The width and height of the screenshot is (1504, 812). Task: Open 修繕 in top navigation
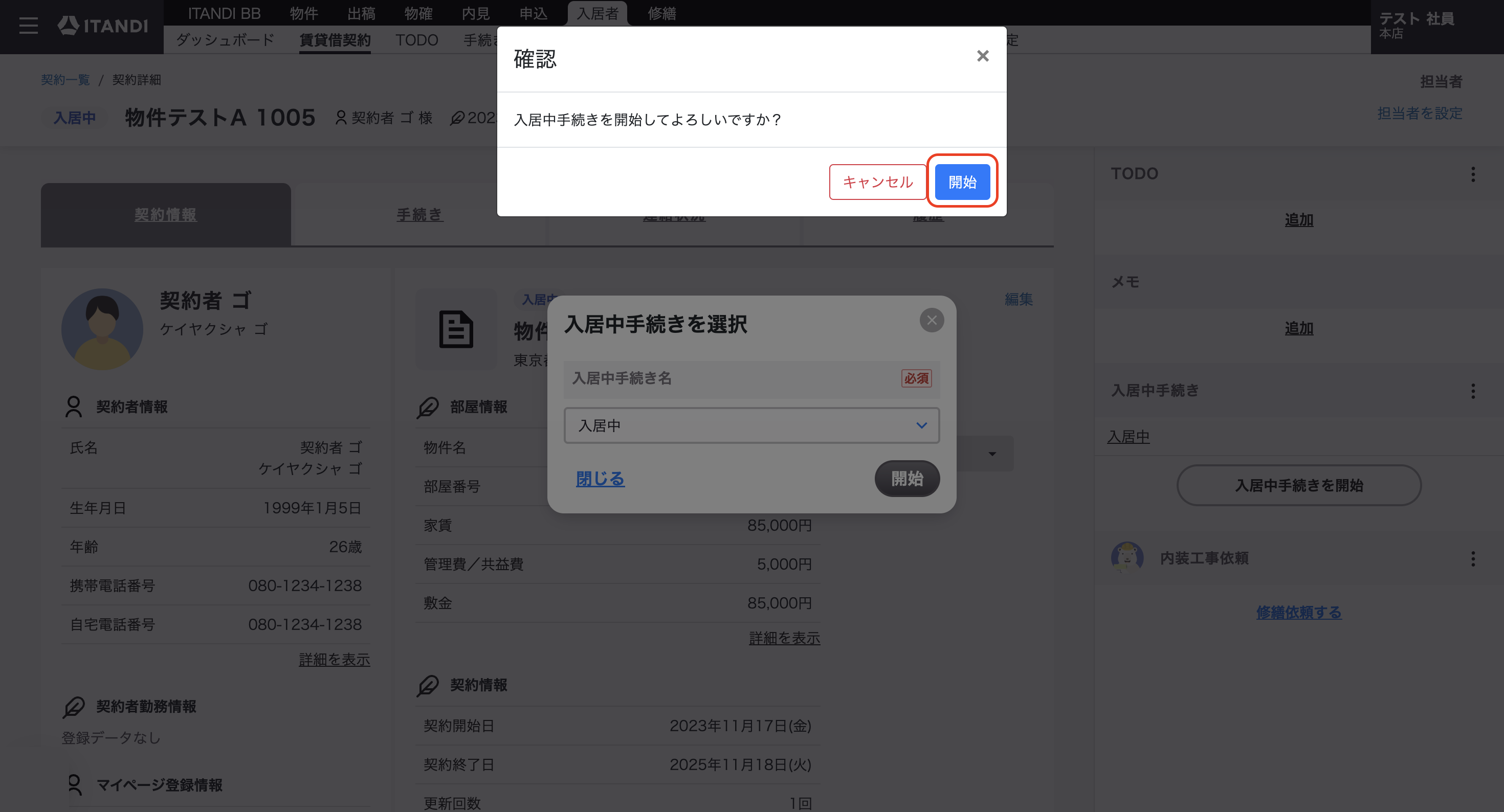[x=661, y=13]
